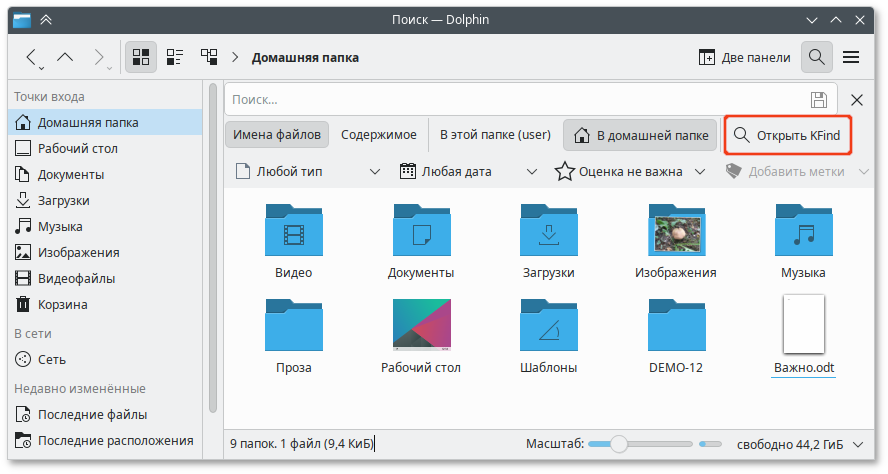Switch to compact view mode
The image size is (888, 474).
point(175,57)
